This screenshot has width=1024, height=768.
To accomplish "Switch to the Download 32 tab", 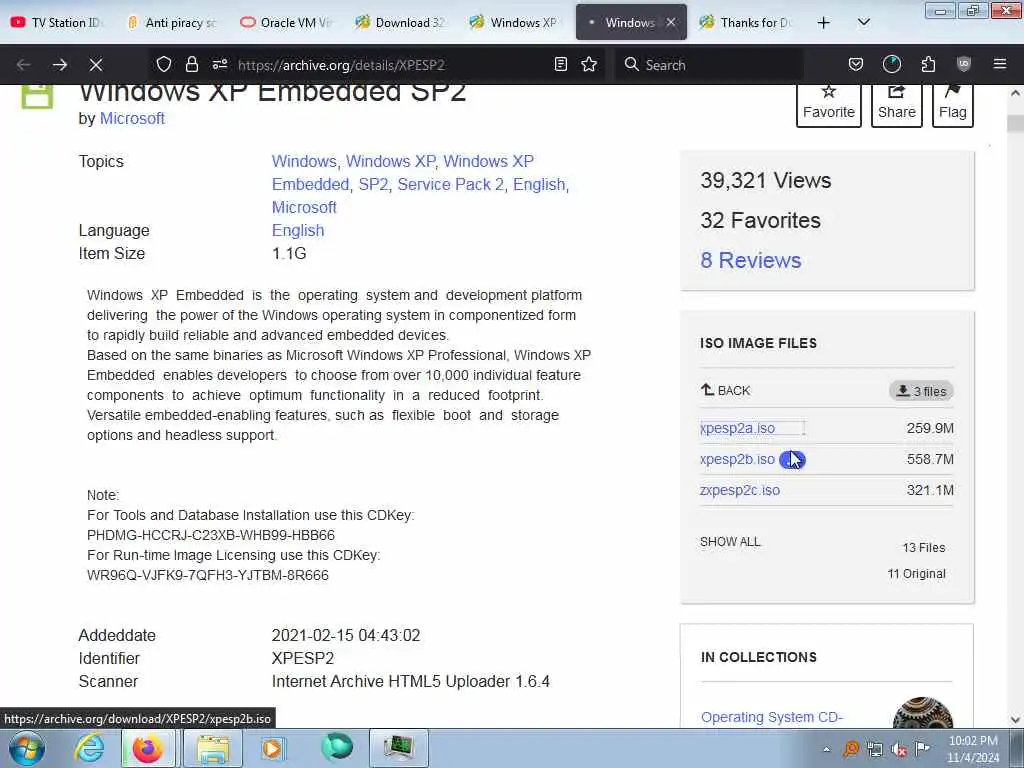I will 402,22.
